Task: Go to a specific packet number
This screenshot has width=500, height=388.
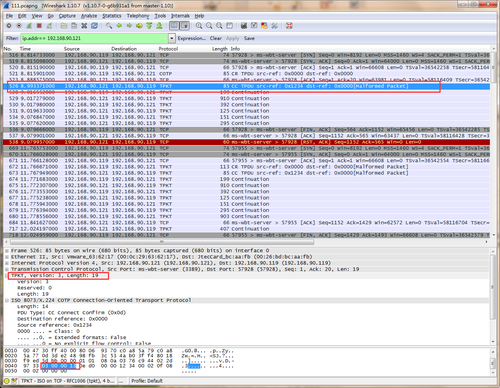Action: pos(139,26)
